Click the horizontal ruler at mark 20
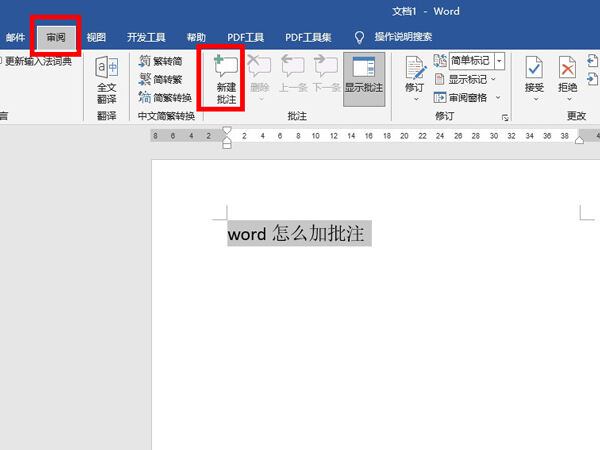Viewport: 600px width, 450px height. click(404, 136)
